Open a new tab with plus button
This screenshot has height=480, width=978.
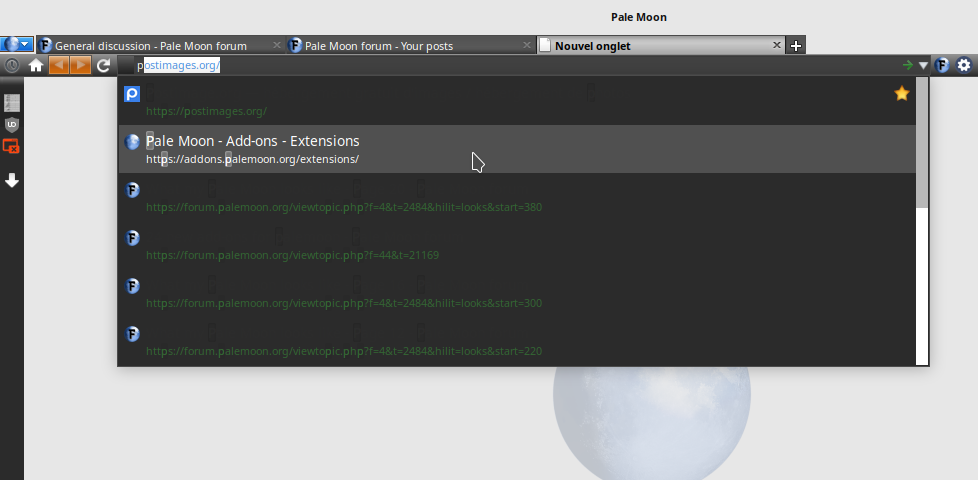(796, 46)
